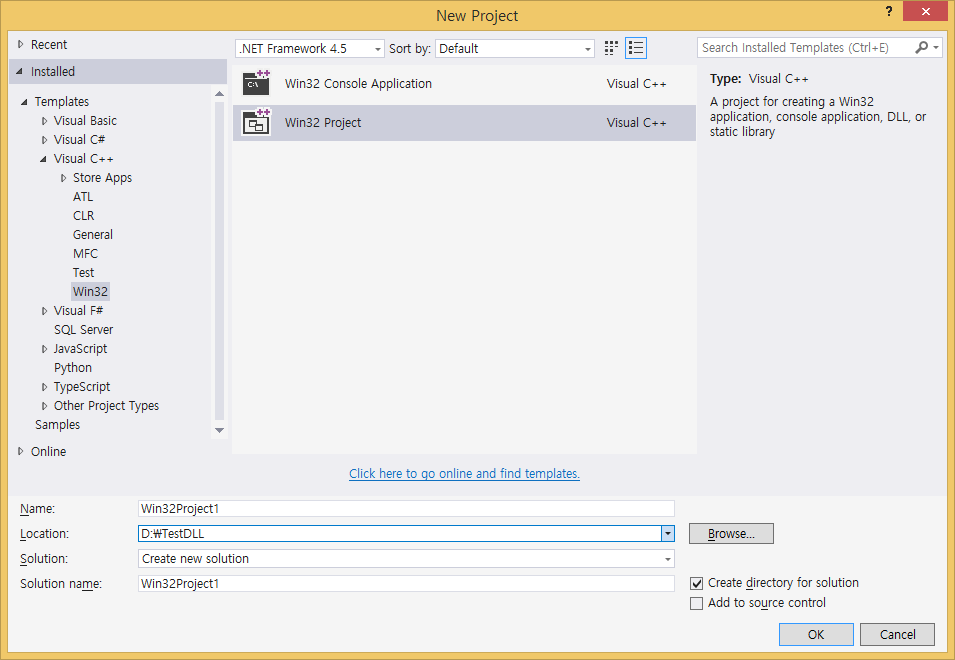Click the Browse button
Image resolution: width=955 pixels, height=660 pixels.
(731, 534)
